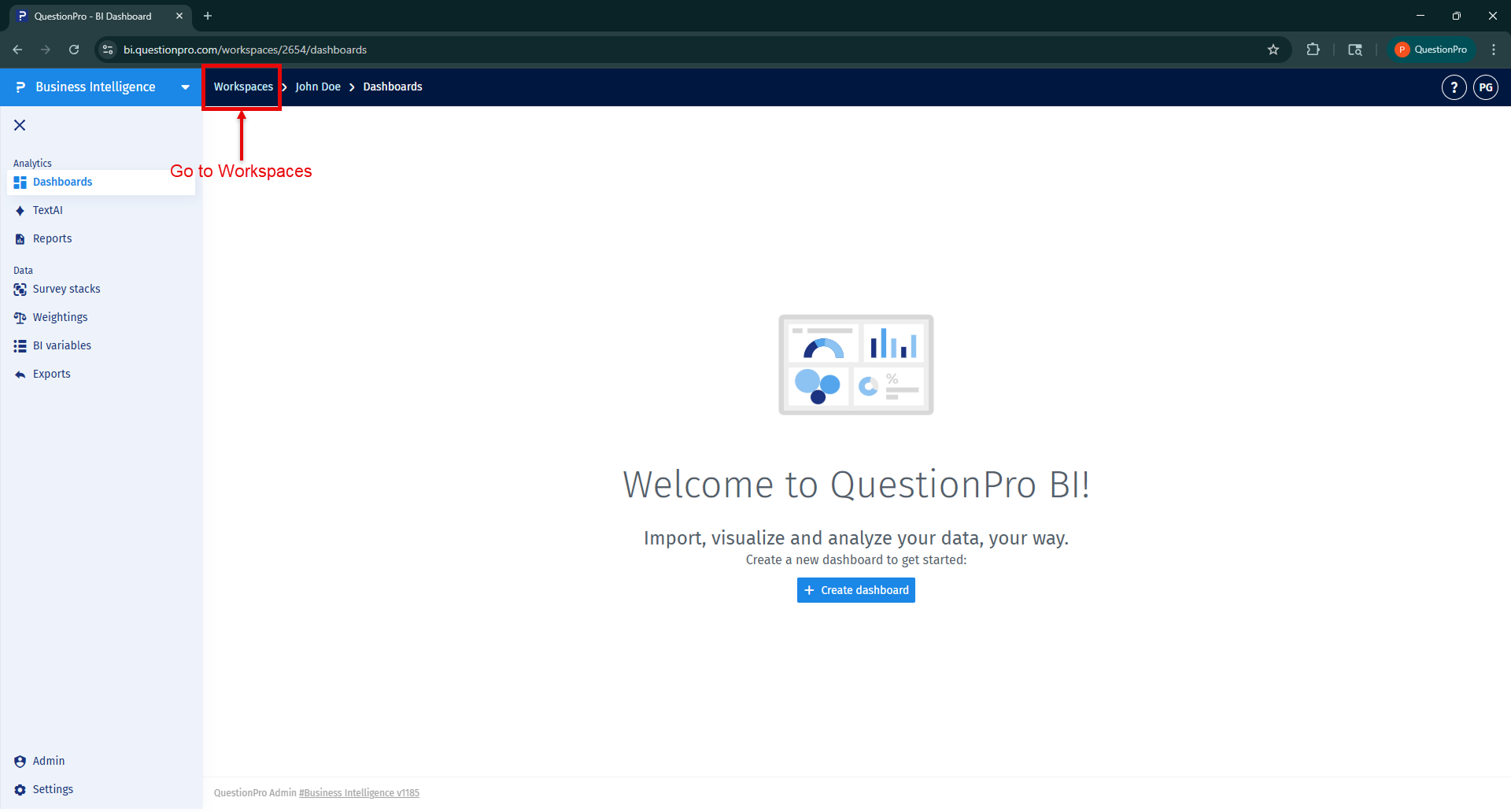Click the #Business Intelligence v1185 footer link
Viewport: 1511px width, 812px height.
click(x=359, y=793)
